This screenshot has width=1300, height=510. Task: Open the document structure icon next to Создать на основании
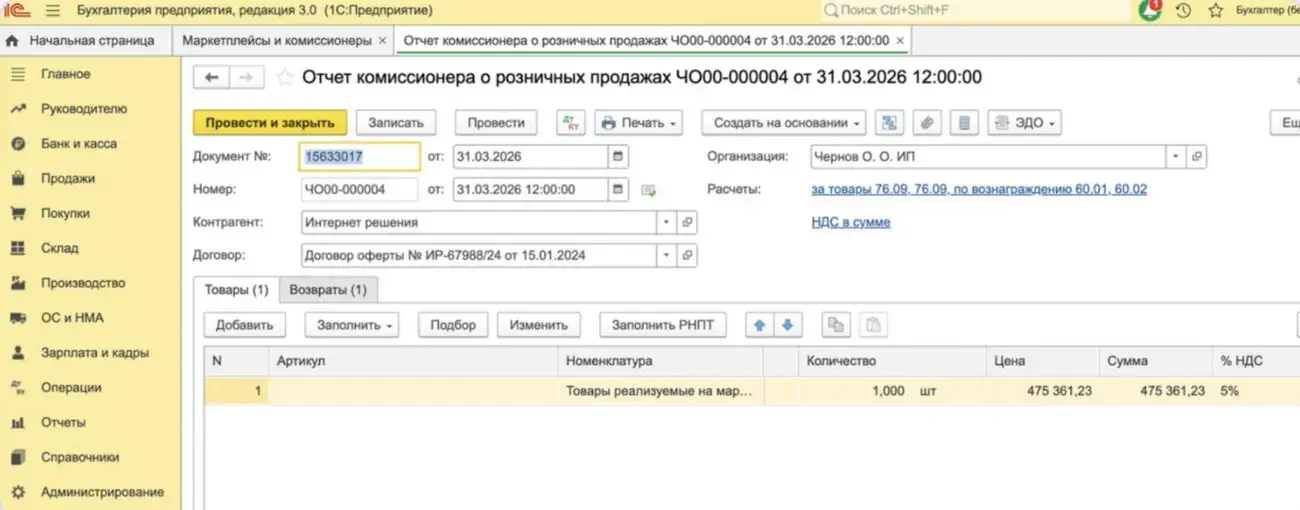coord(889,123)
